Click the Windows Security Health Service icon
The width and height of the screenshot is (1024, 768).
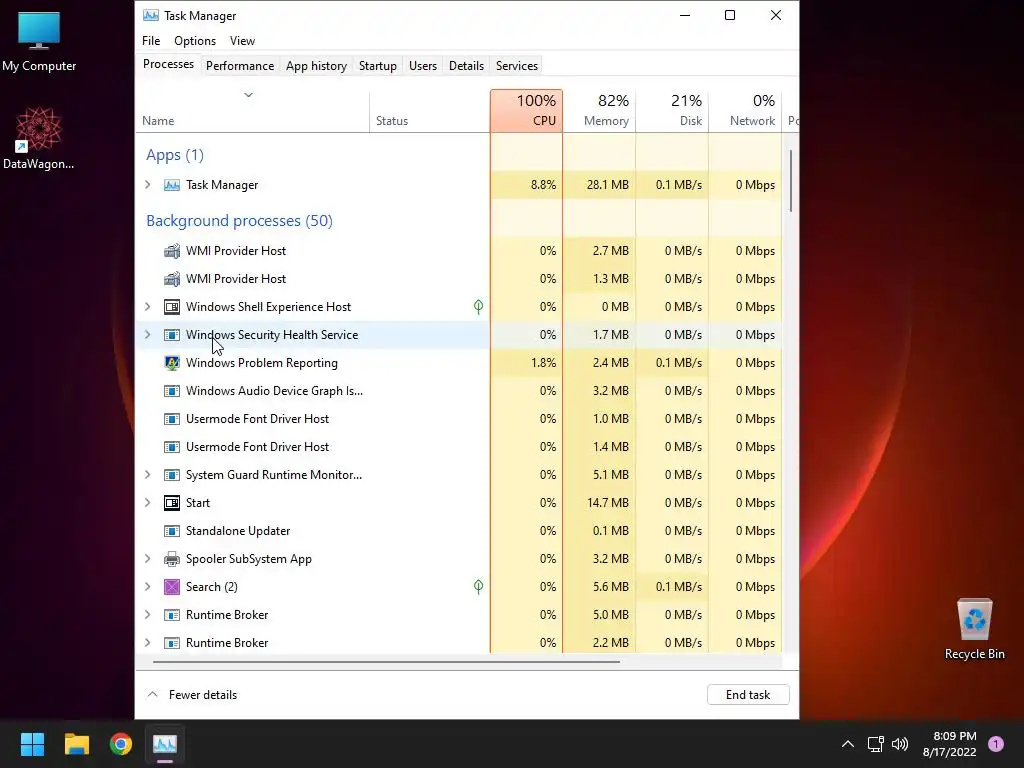pos(172,335)
